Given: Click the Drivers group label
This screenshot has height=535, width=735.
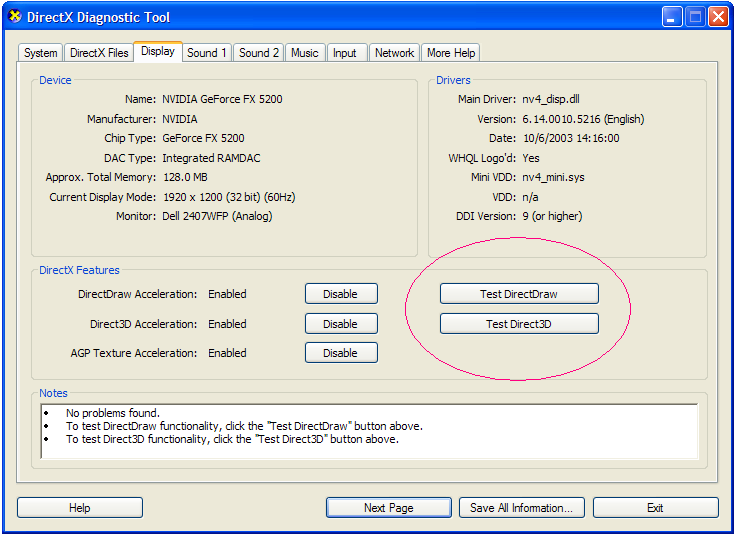Looking at the screenshot, I should 453,80.
